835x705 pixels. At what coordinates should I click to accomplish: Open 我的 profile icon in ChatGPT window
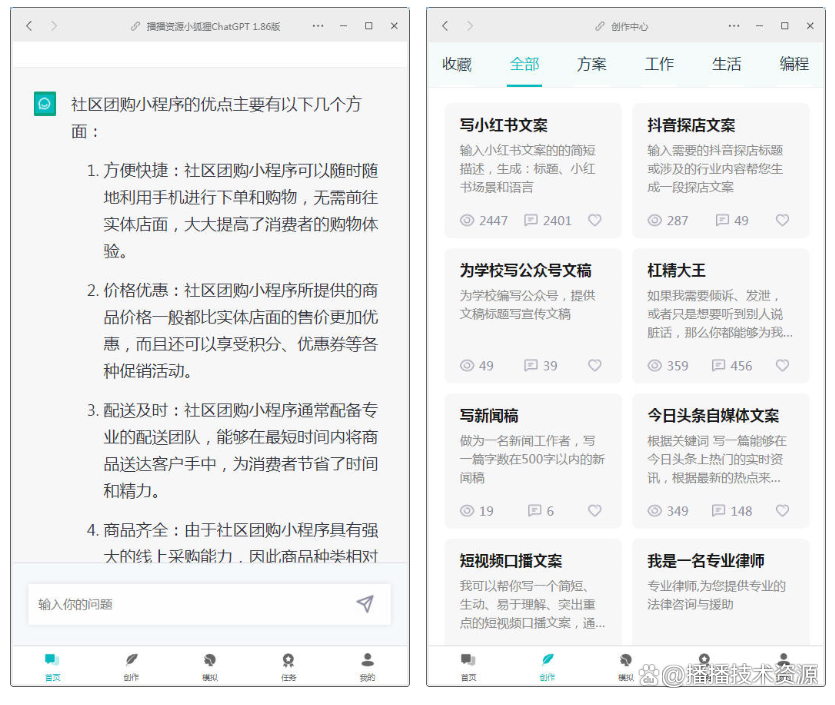(x=367, y=660)
